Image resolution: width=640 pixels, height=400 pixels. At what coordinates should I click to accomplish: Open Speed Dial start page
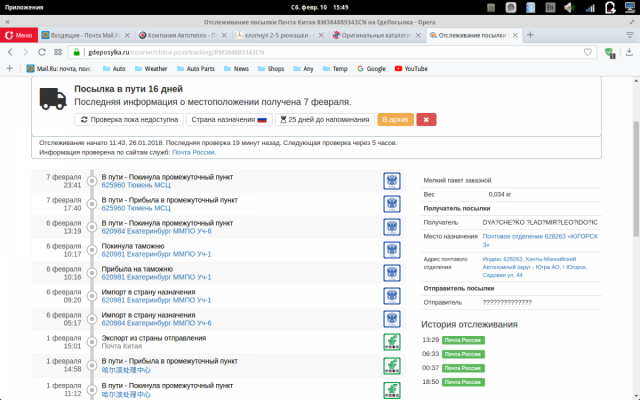click(x=58, y=52)
